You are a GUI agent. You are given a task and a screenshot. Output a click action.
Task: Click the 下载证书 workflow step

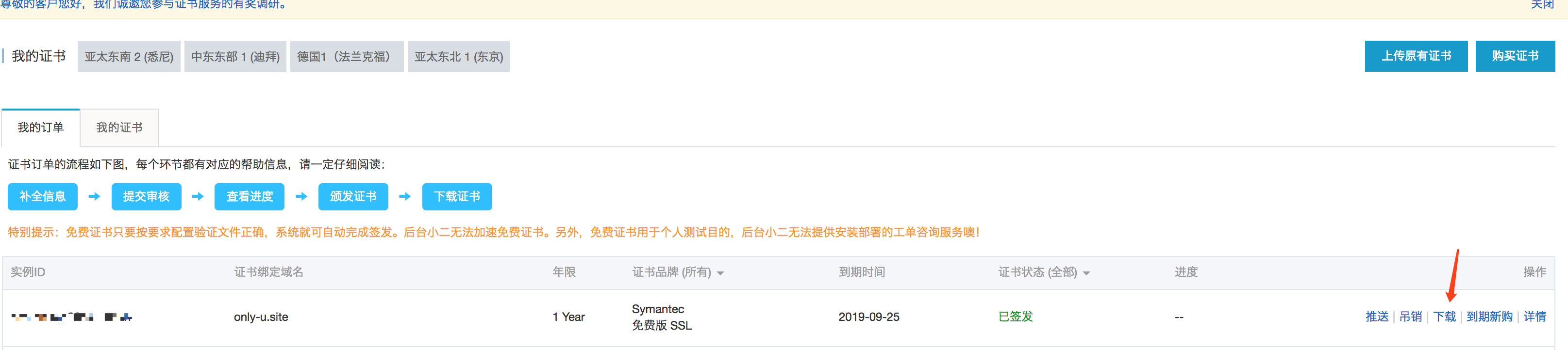pos(456,197)
